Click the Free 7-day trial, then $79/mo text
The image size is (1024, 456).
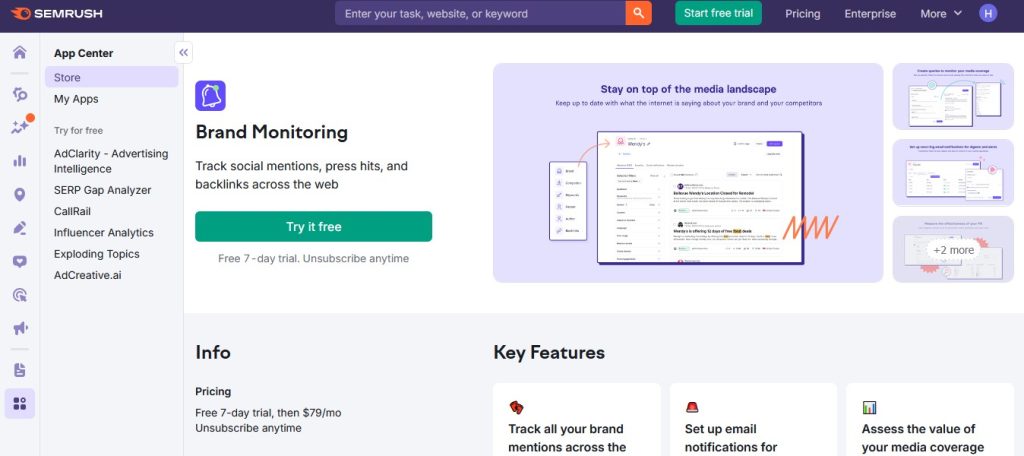pyautogui.click(x=268, y=413)
